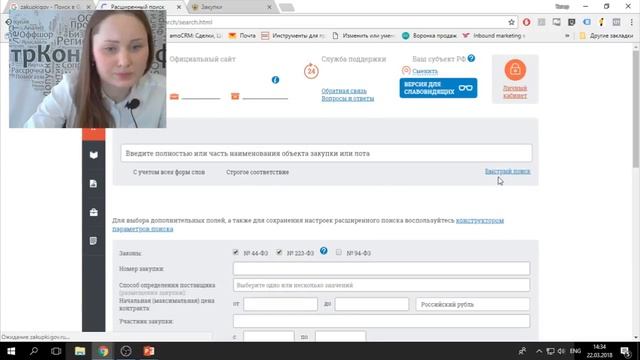
Task: Open the document icon in the dark sidebar
Action: (x=93, y=184)
